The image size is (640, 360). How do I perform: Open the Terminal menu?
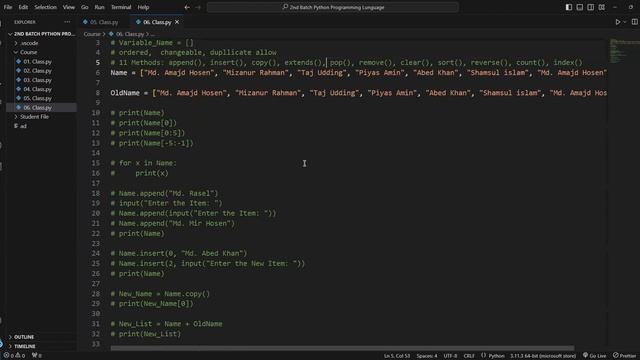[x=121, y=7]
